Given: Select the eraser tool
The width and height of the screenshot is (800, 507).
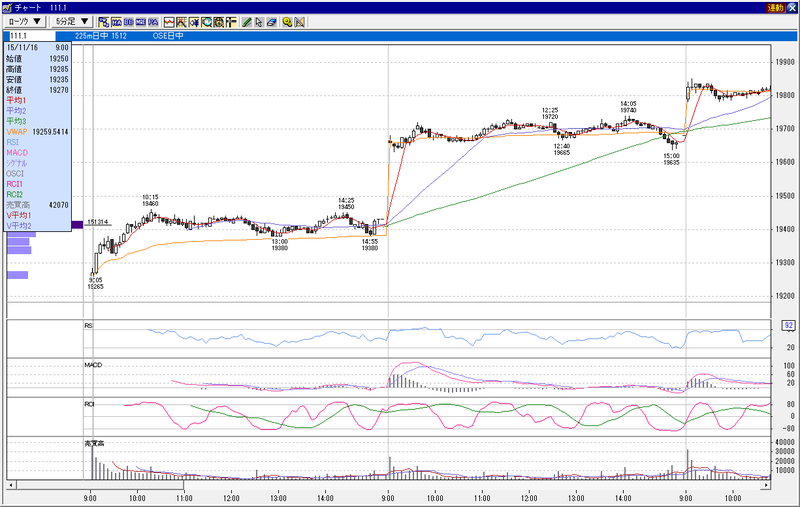Looking at the screenshot, I should click(271, 22).
